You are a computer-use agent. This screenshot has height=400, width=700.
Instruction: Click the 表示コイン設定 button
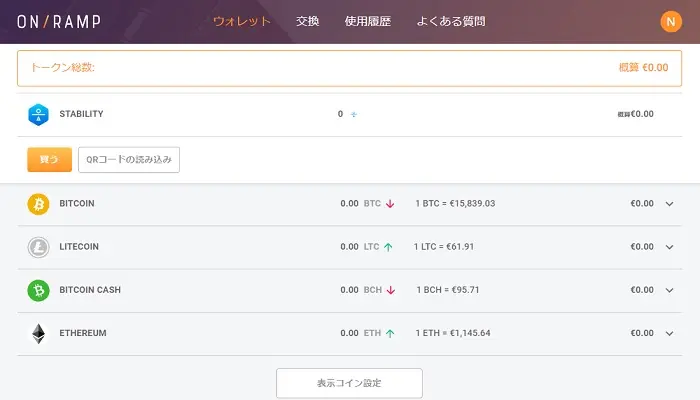[349, 383]
